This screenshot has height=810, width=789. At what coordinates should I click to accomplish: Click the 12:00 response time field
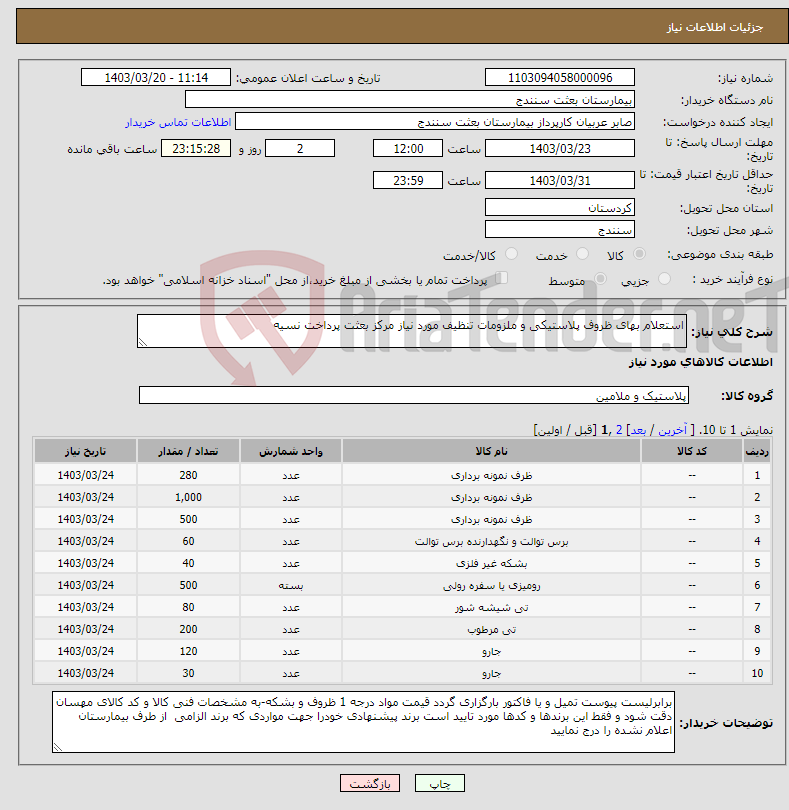point(408,149)
